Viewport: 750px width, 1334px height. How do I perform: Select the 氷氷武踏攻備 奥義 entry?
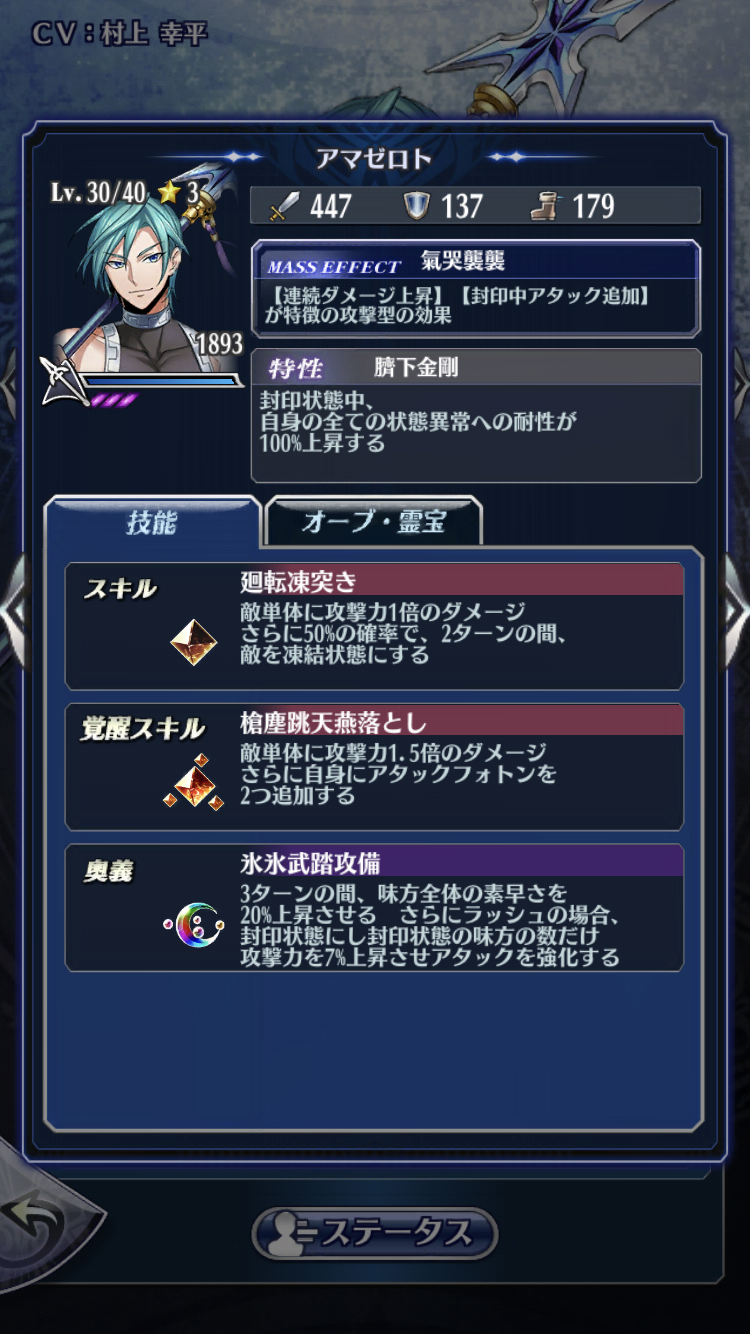coord(375,908)
